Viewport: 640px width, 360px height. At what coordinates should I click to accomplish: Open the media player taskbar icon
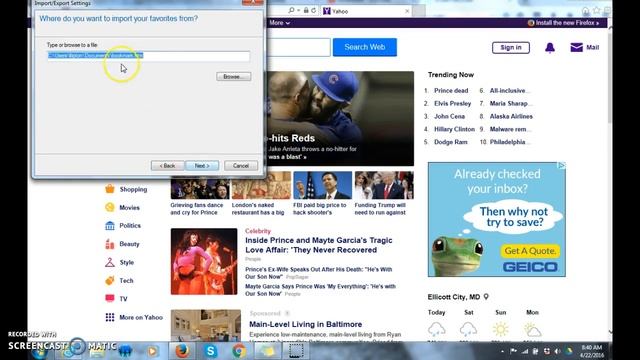(153, 351)
